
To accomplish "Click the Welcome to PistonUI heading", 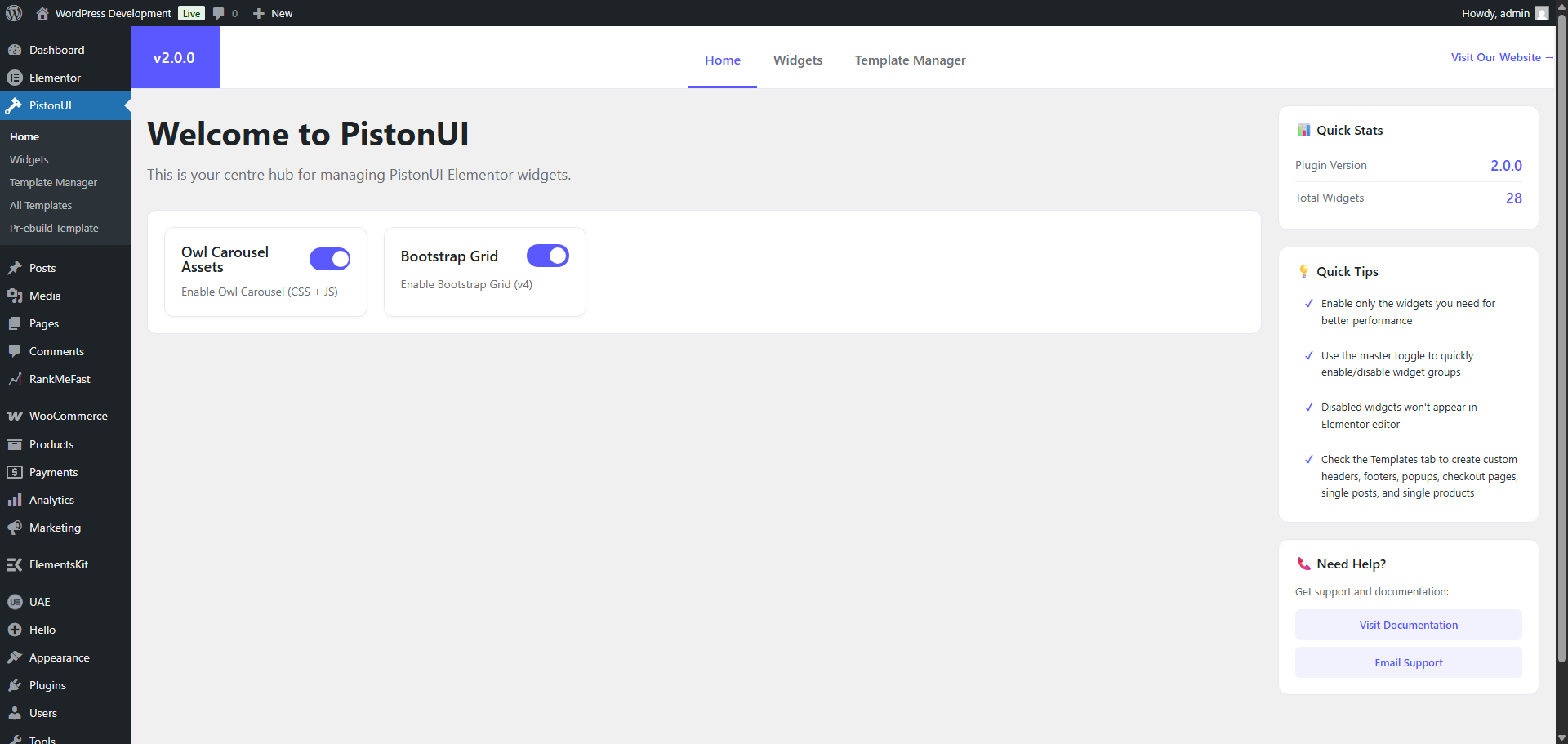I will point(308,134).
